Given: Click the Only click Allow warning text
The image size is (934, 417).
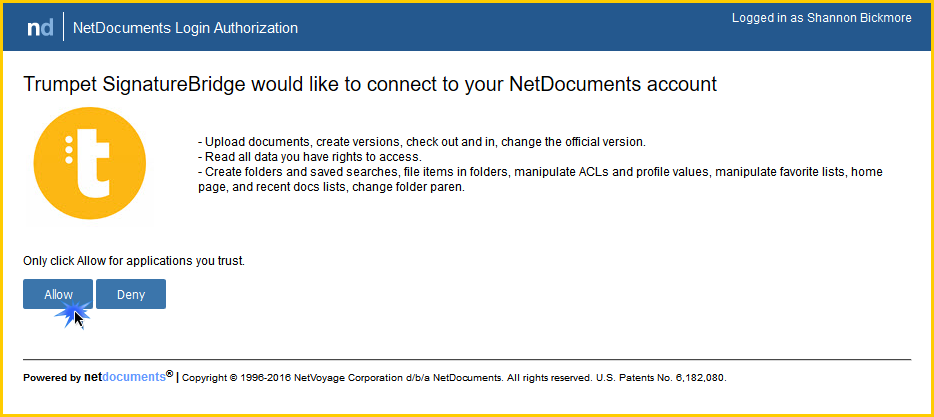Looking at the screenshot, I should point(134,261).
